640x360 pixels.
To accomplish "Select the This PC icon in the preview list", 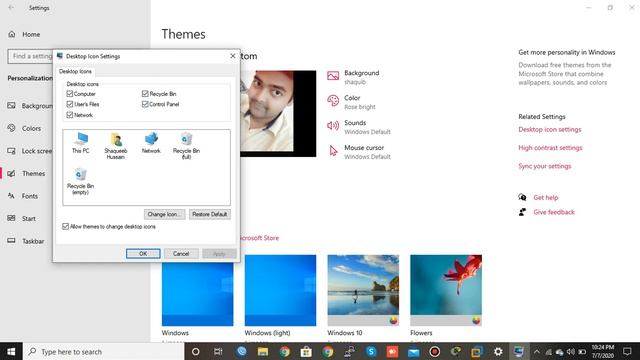I will click(80, 143).
